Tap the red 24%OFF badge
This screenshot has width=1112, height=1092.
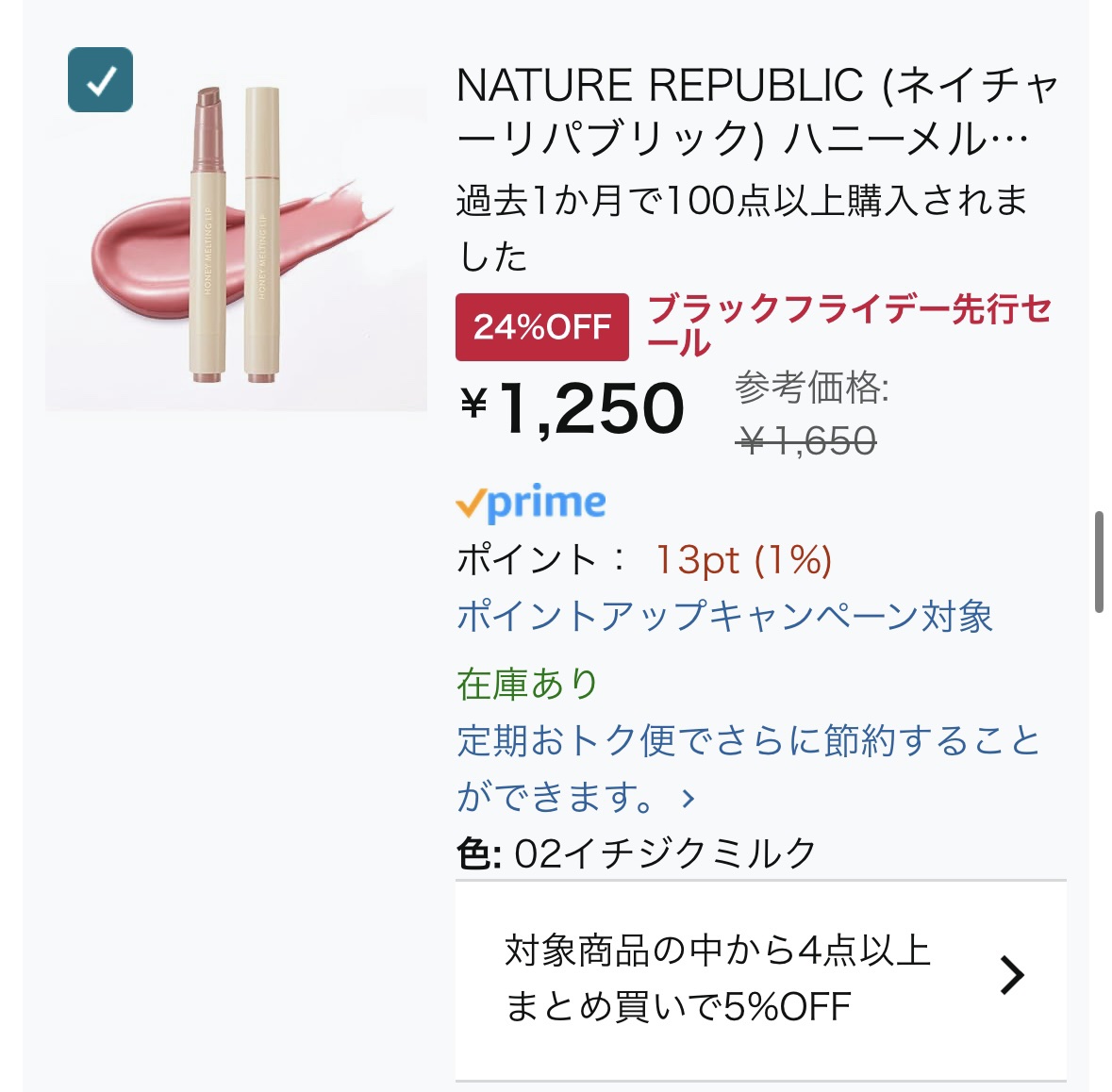click(x=541, y=327)
